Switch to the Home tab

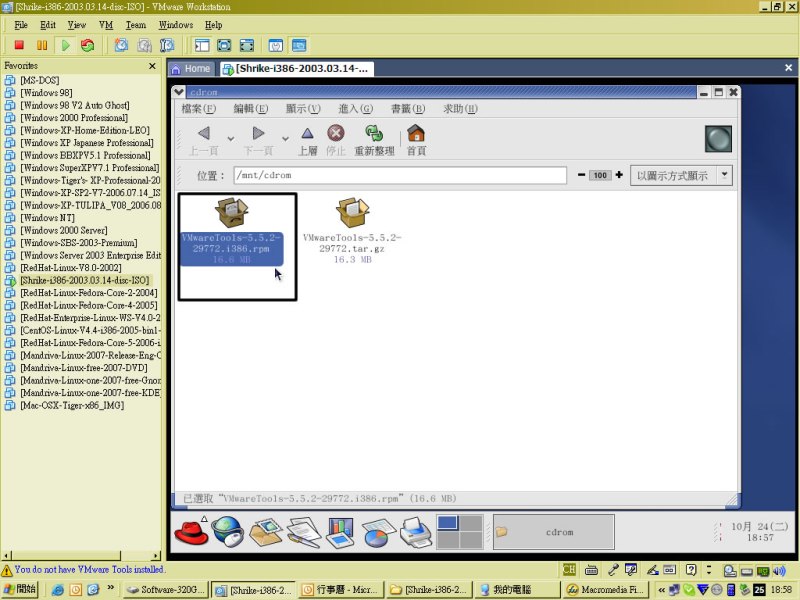pyautogui.click(x=191, y=68)
